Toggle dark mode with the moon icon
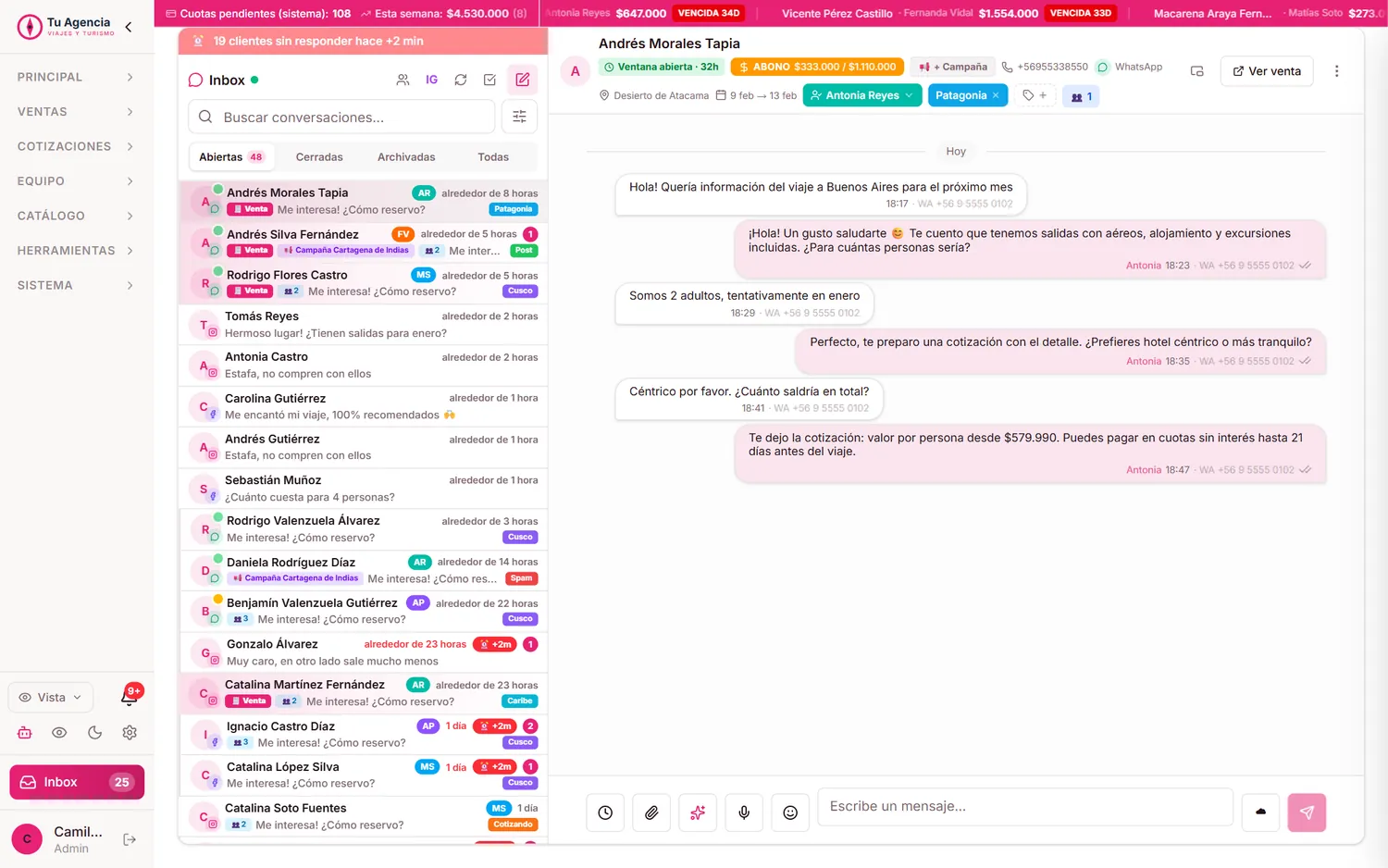 coord(94,732)
